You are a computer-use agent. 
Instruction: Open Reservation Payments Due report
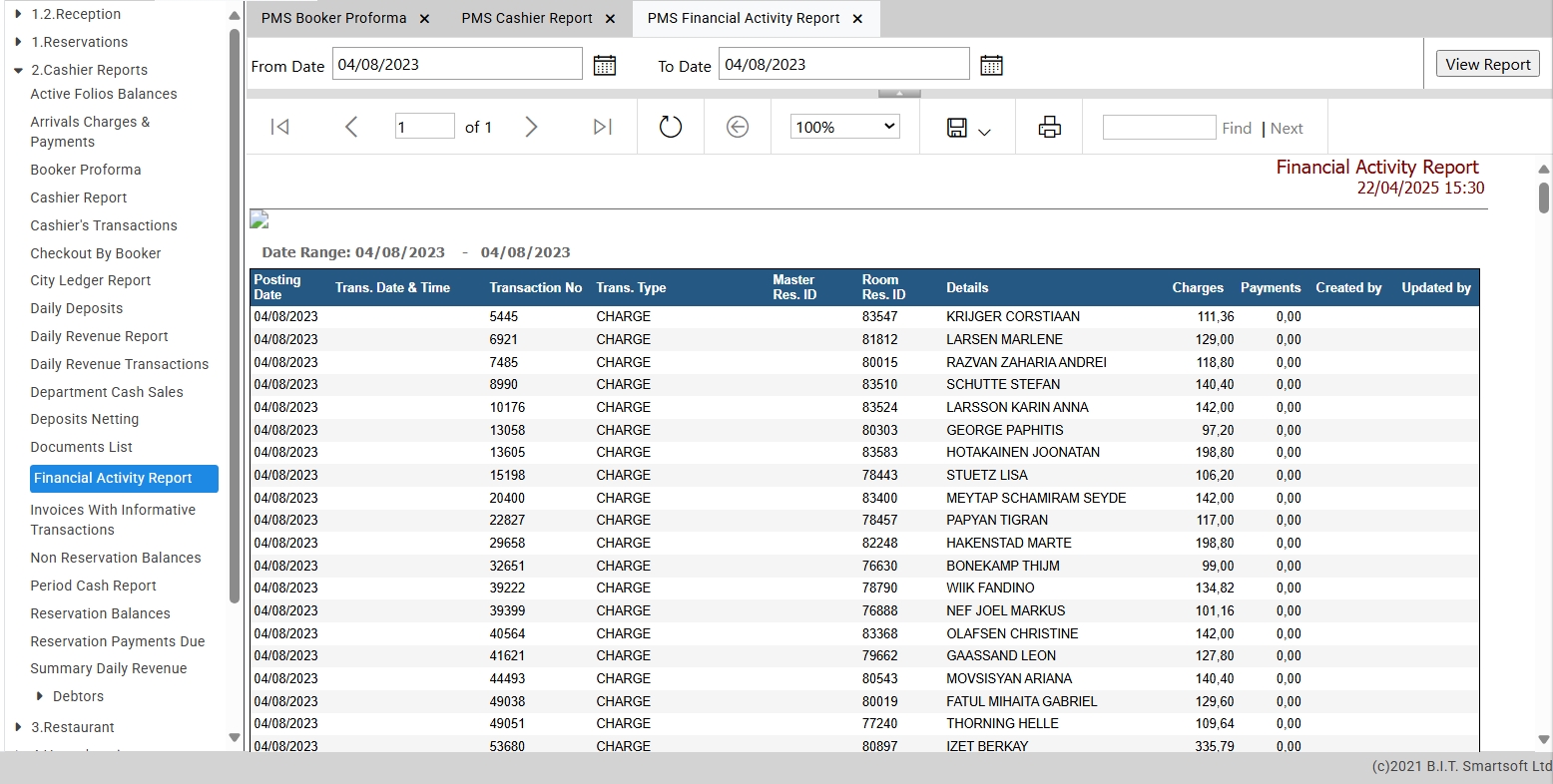point(118,641)
